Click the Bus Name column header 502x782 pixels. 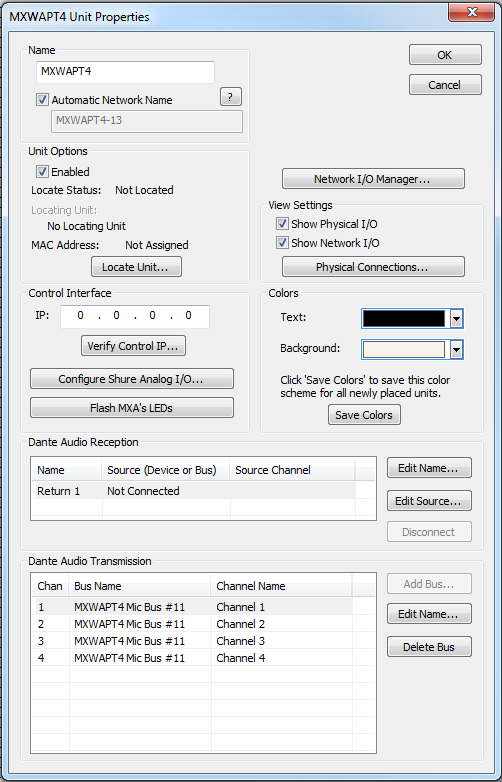point(140,586)
